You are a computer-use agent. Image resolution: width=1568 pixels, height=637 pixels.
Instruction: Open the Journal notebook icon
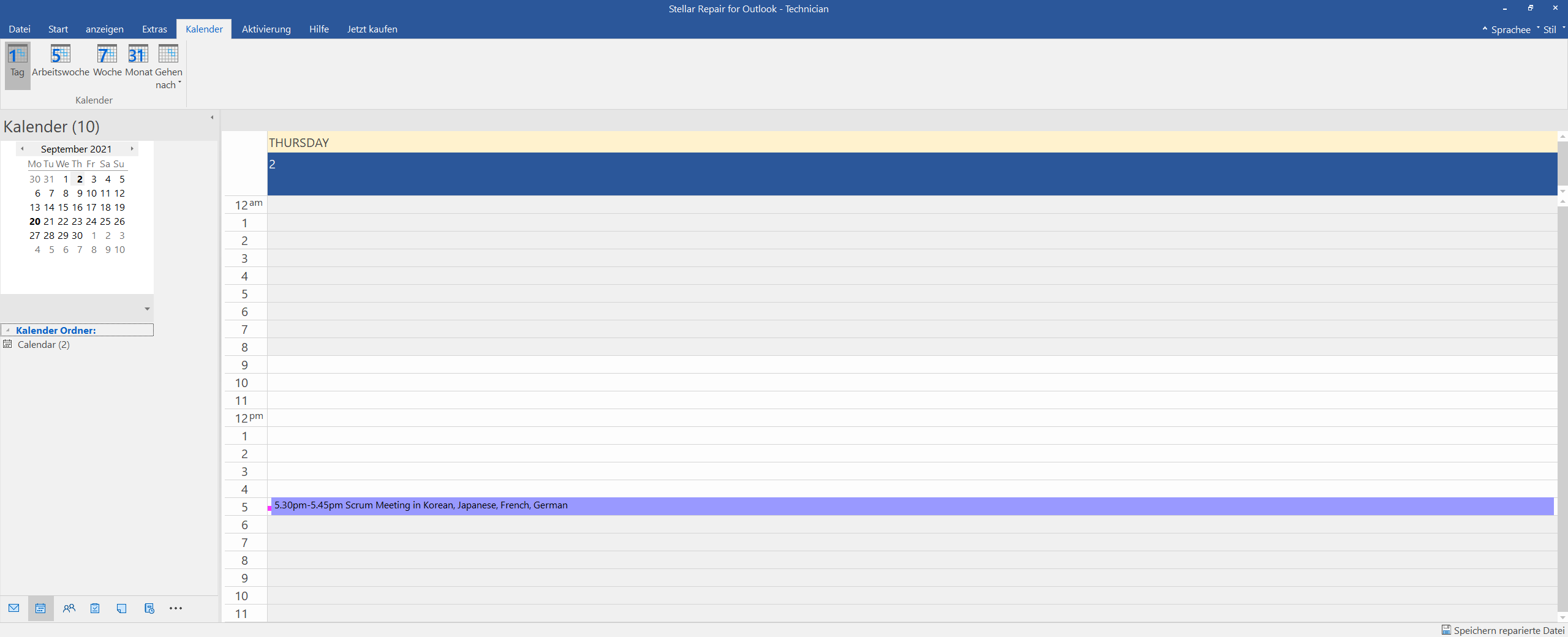[x=149, y=608]
